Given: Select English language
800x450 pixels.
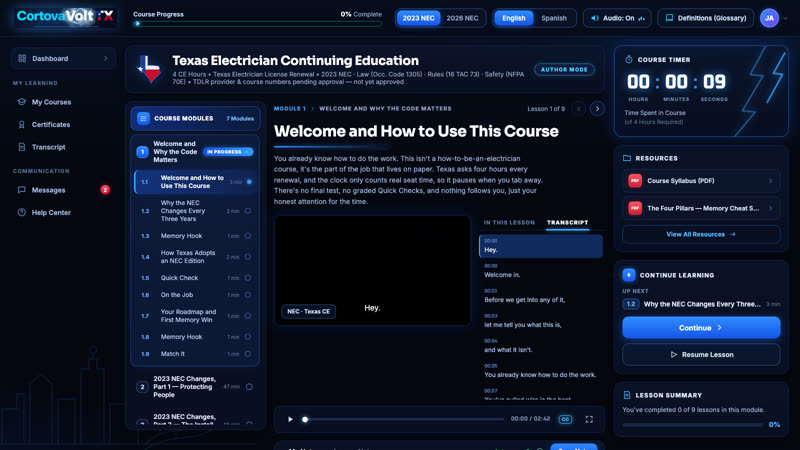Looking at the screenshot, I should pos(513,18).
